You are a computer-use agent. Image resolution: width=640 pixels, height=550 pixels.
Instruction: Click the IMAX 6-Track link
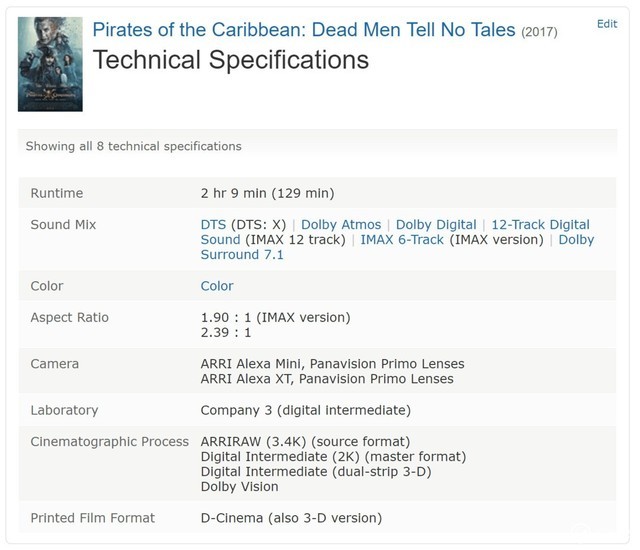click(402, 240)
